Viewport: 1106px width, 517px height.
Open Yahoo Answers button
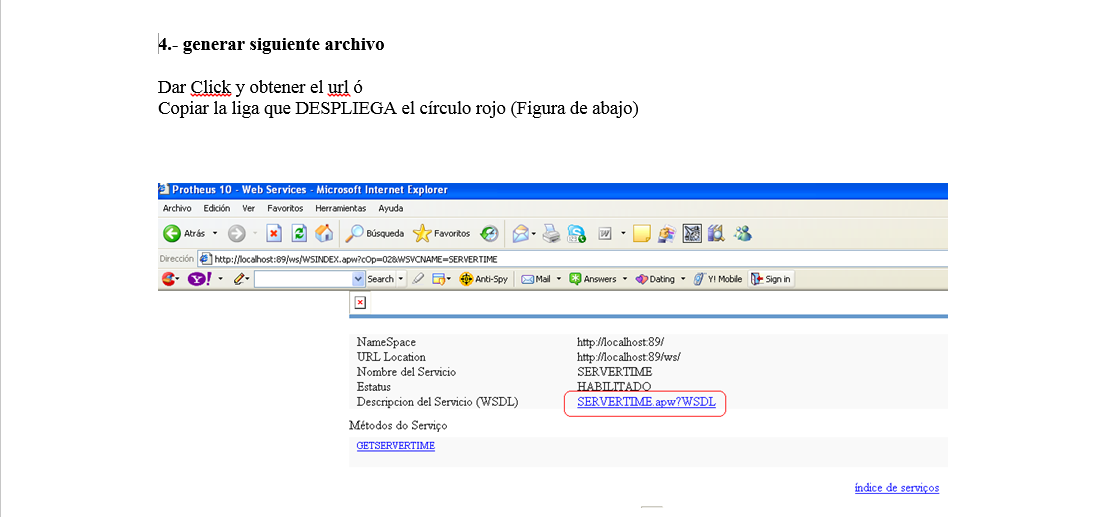[593, 279]
